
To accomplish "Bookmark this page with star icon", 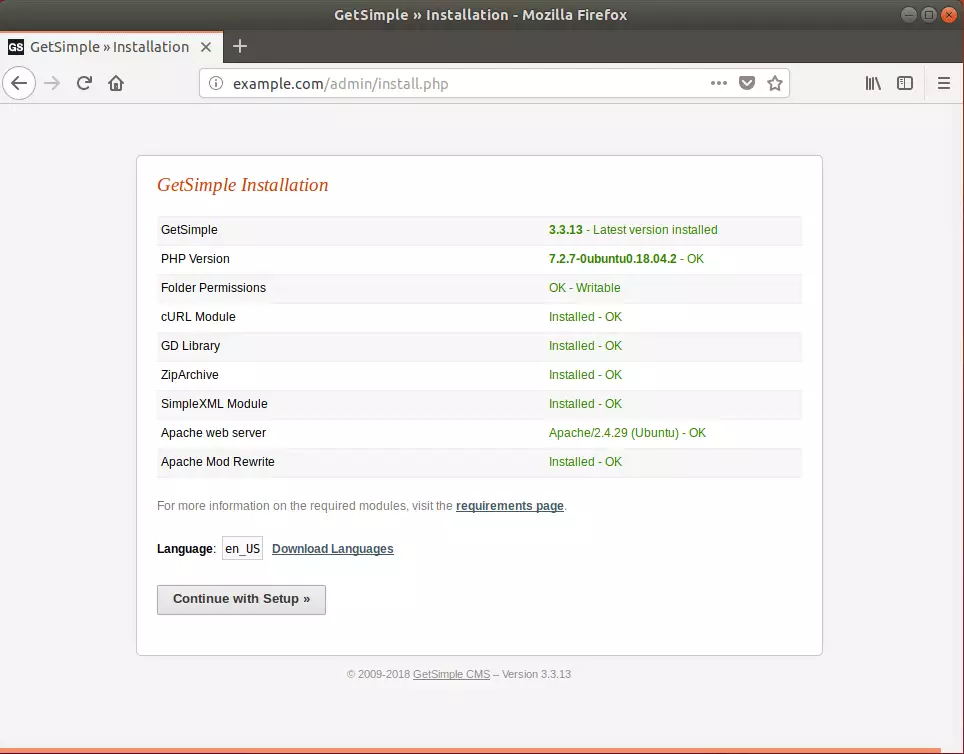I will pyautogui.click(x=775, y=83).
